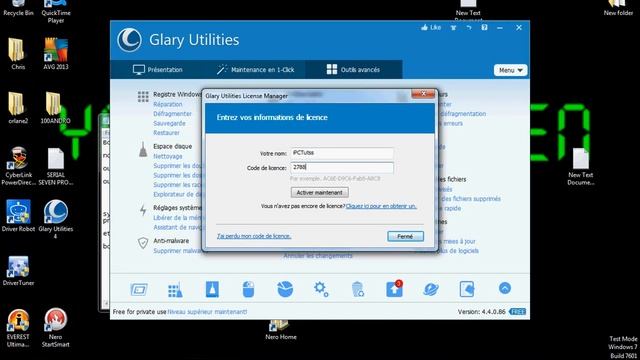Image resolution: width=640 pixels, height=360 pixels.
Task: Select the CyberLink PowerDirector desktop icon
Action: pyautogui.click(x=18, y=166)
